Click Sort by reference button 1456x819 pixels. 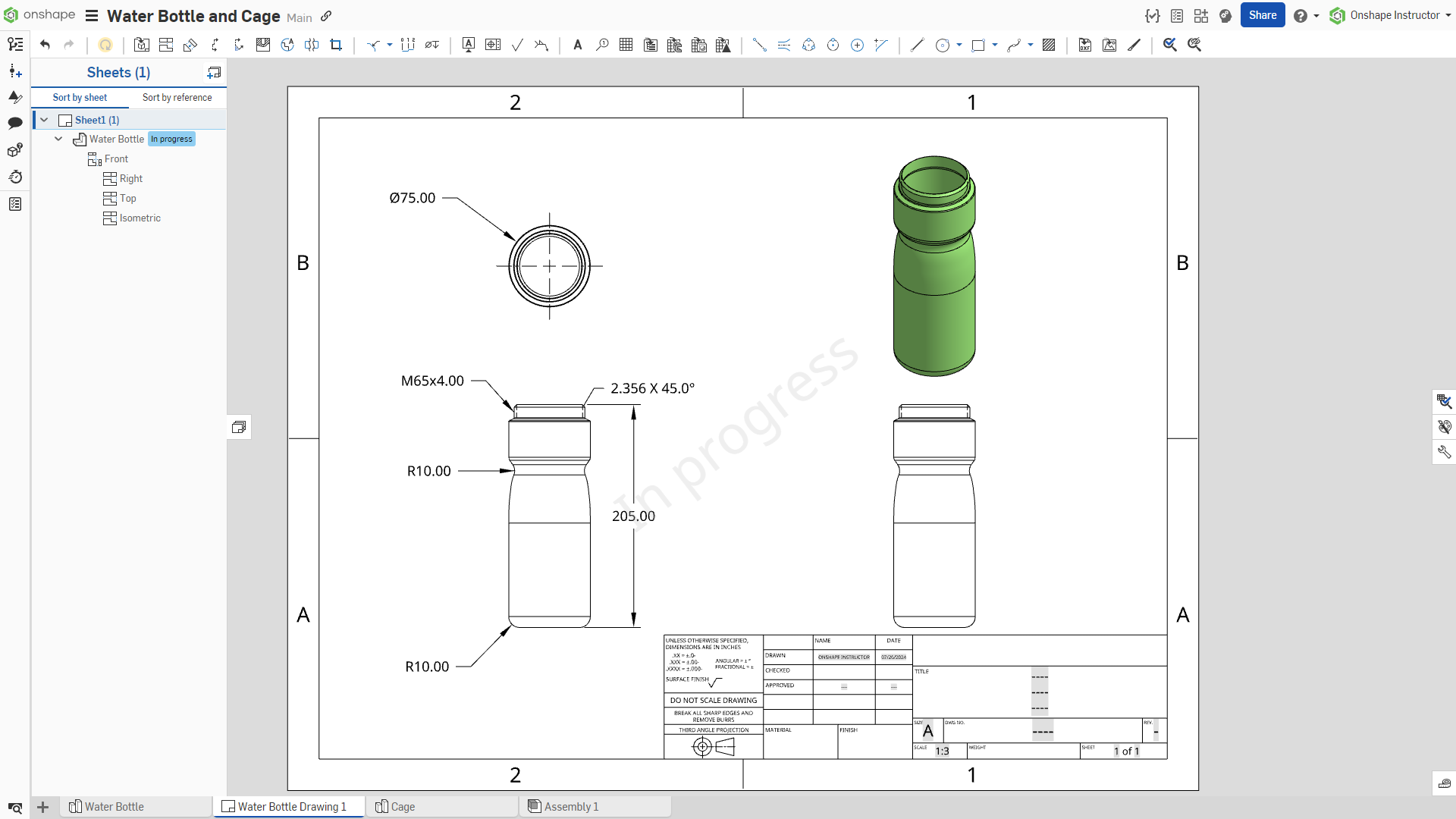pos(177,97)
